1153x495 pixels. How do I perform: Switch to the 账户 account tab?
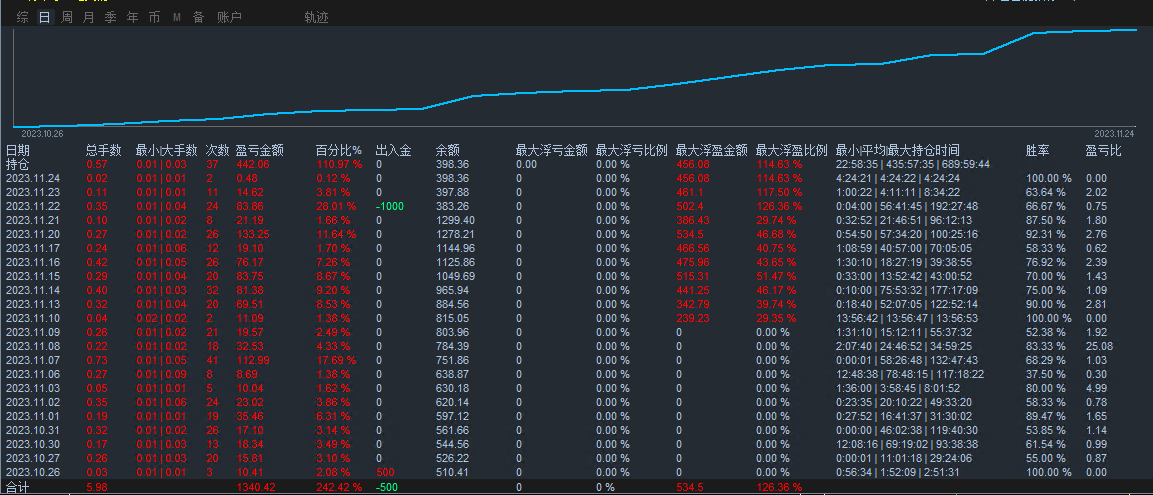click(229, 18)
